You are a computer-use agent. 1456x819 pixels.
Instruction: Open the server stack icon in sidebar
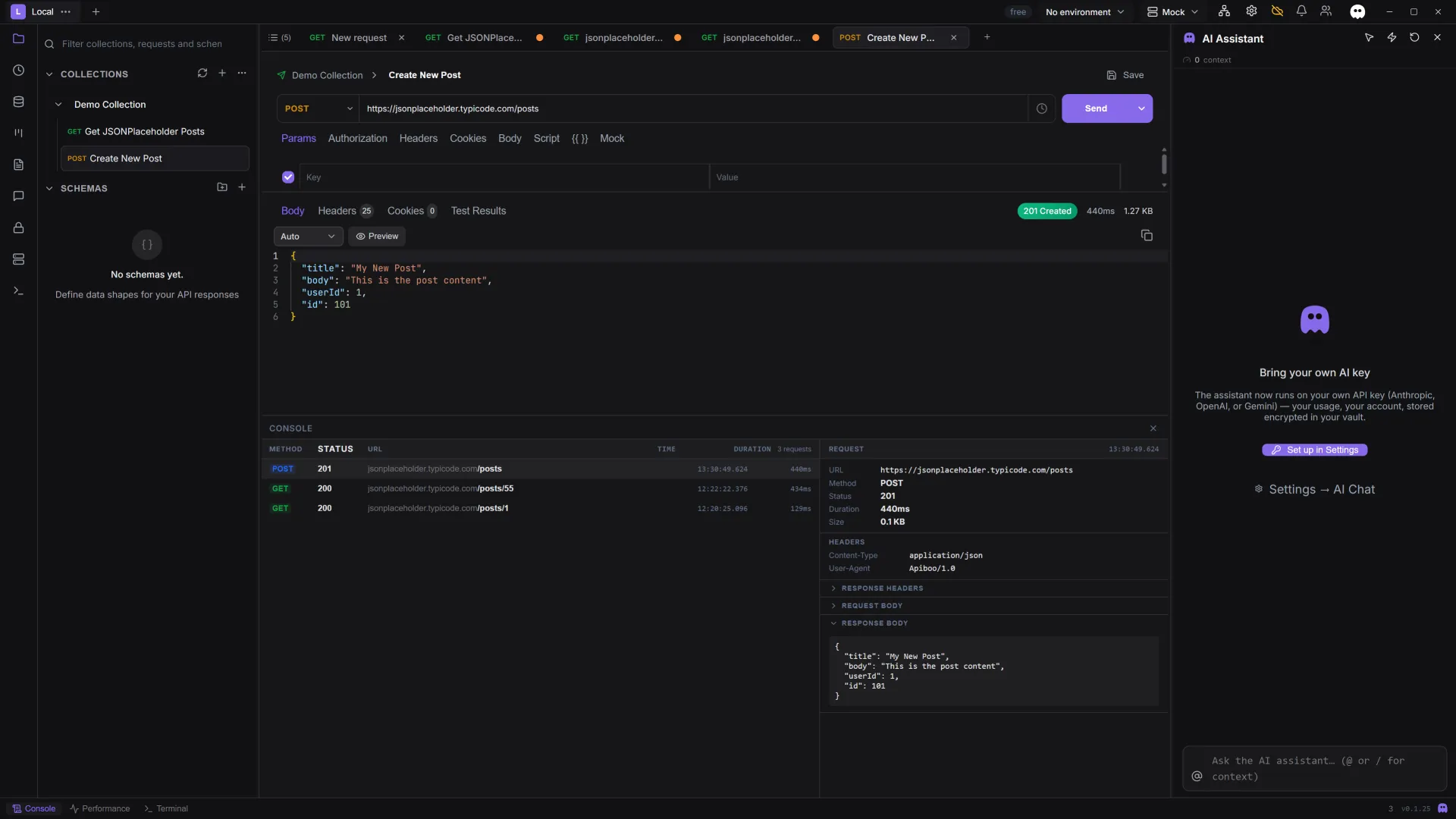(19, 259)
